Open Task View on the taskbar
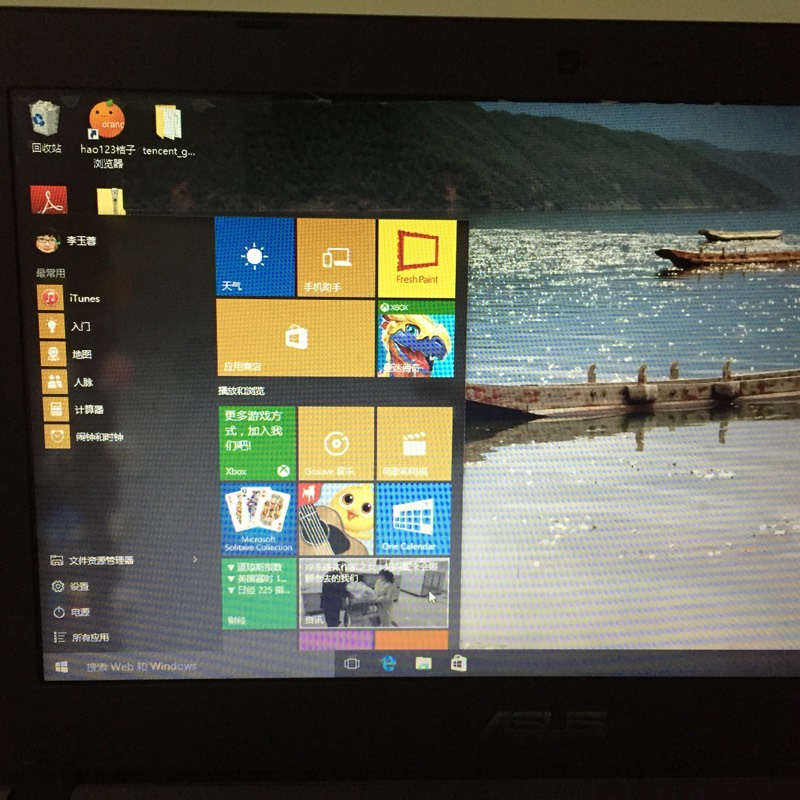This screenshot has width=800, height=800. (352, 663)
